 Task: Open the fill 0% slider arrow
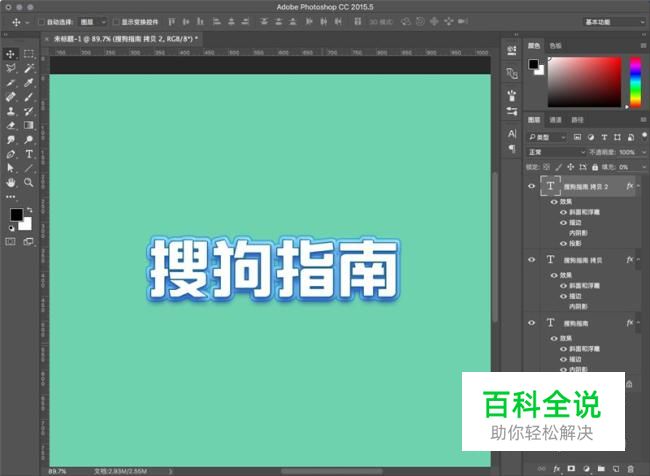(644, 167)
